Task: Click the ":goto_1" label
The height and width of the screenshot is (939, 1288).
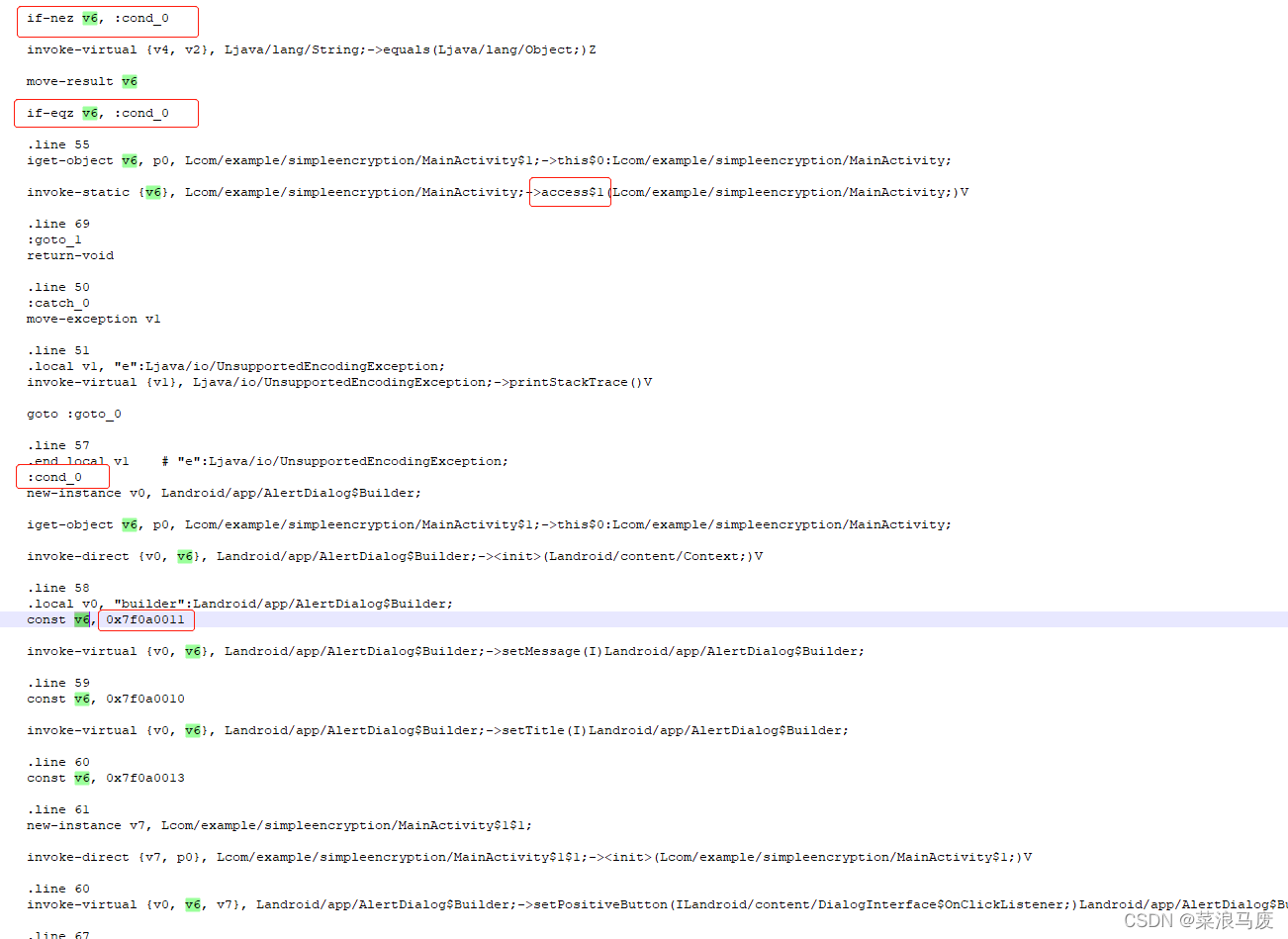Action: pos(54,239)
